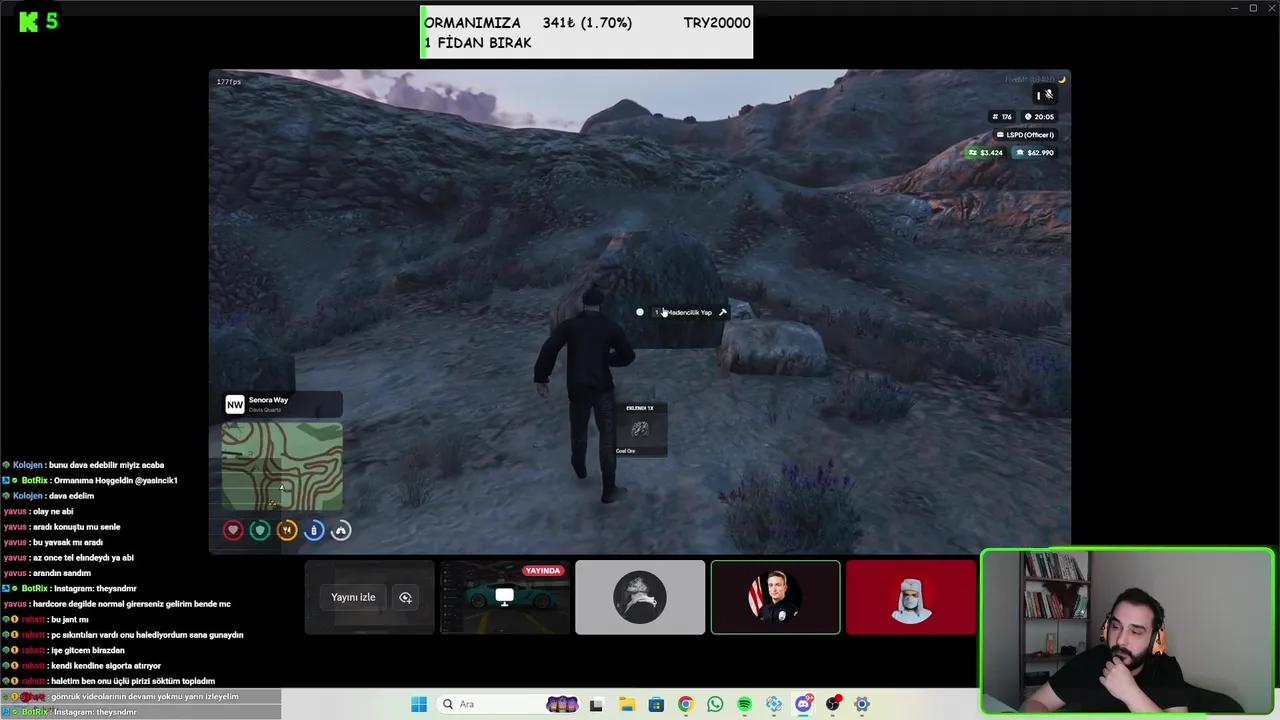
Task: Click the Windows Start button
Action: [419, 704]
